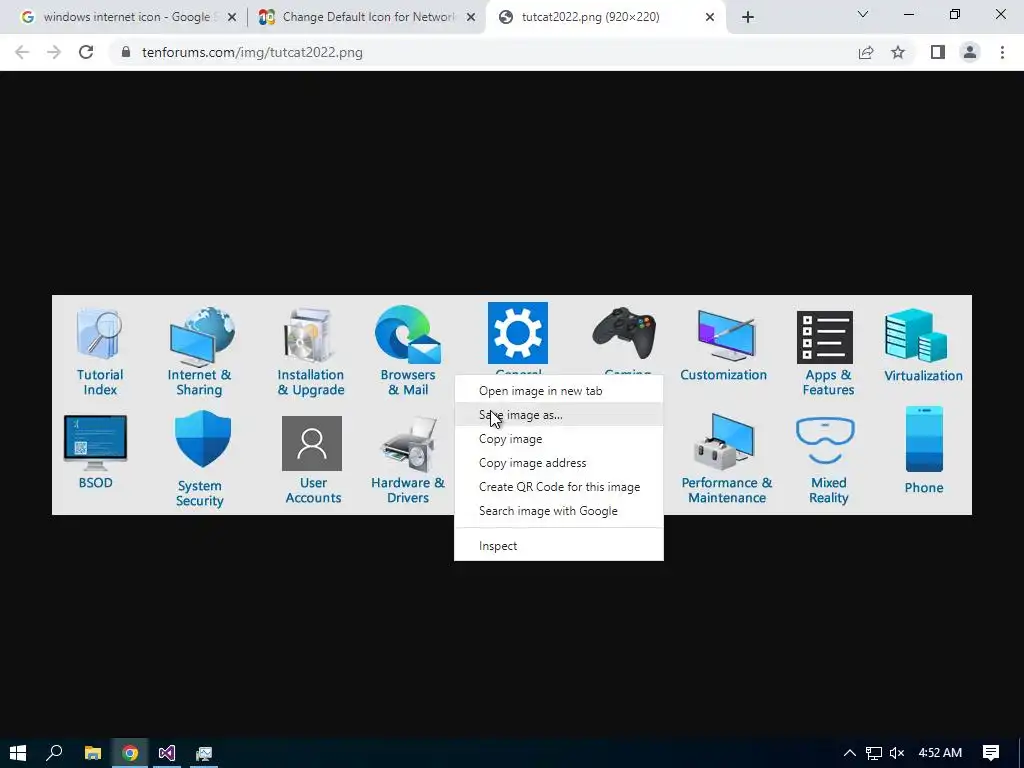Open the share this page icon
Screen dimensions: 1024x768
coord(866,52)
